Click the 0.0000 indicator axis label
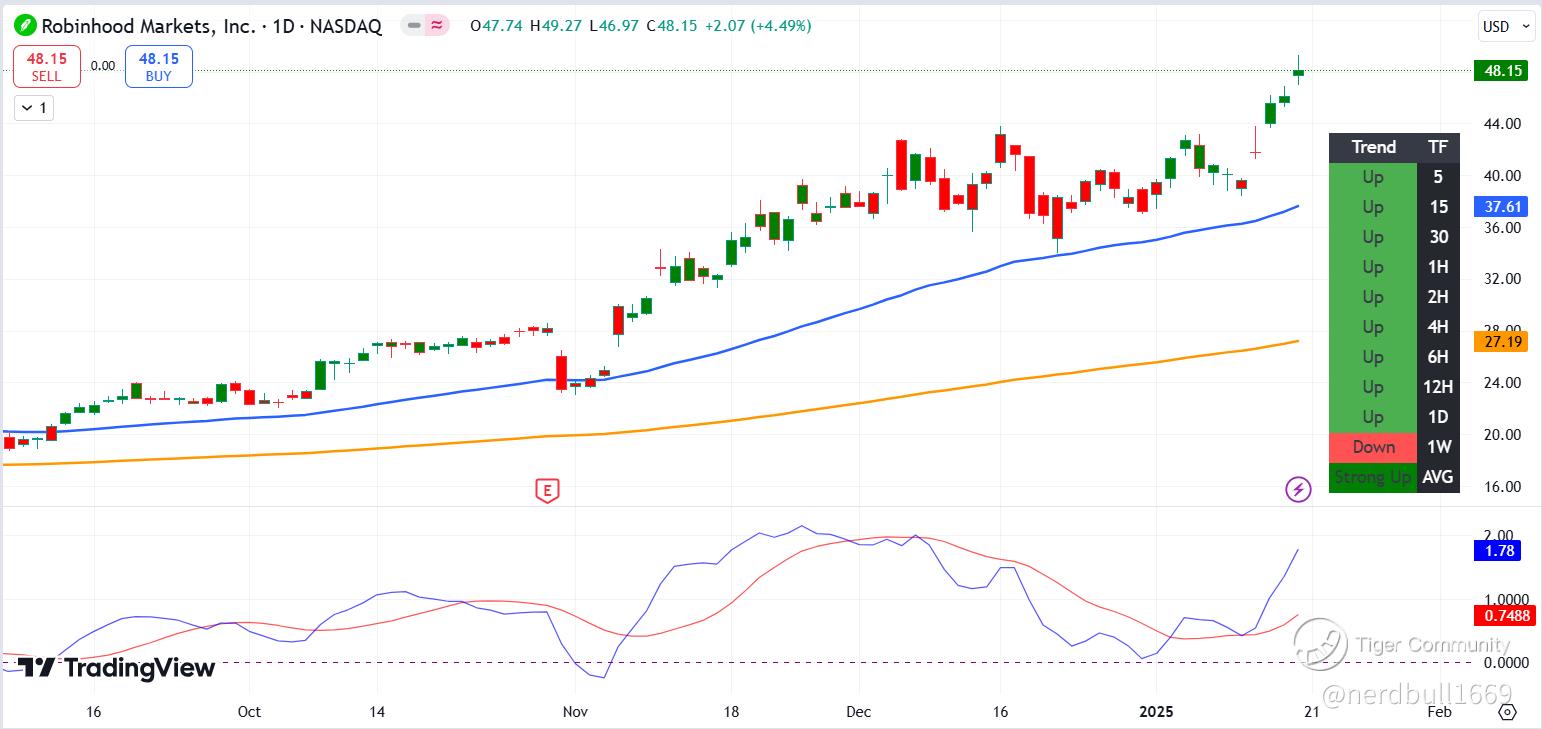The height and width of the screenshot is (729, 1542). [1508, 663]
